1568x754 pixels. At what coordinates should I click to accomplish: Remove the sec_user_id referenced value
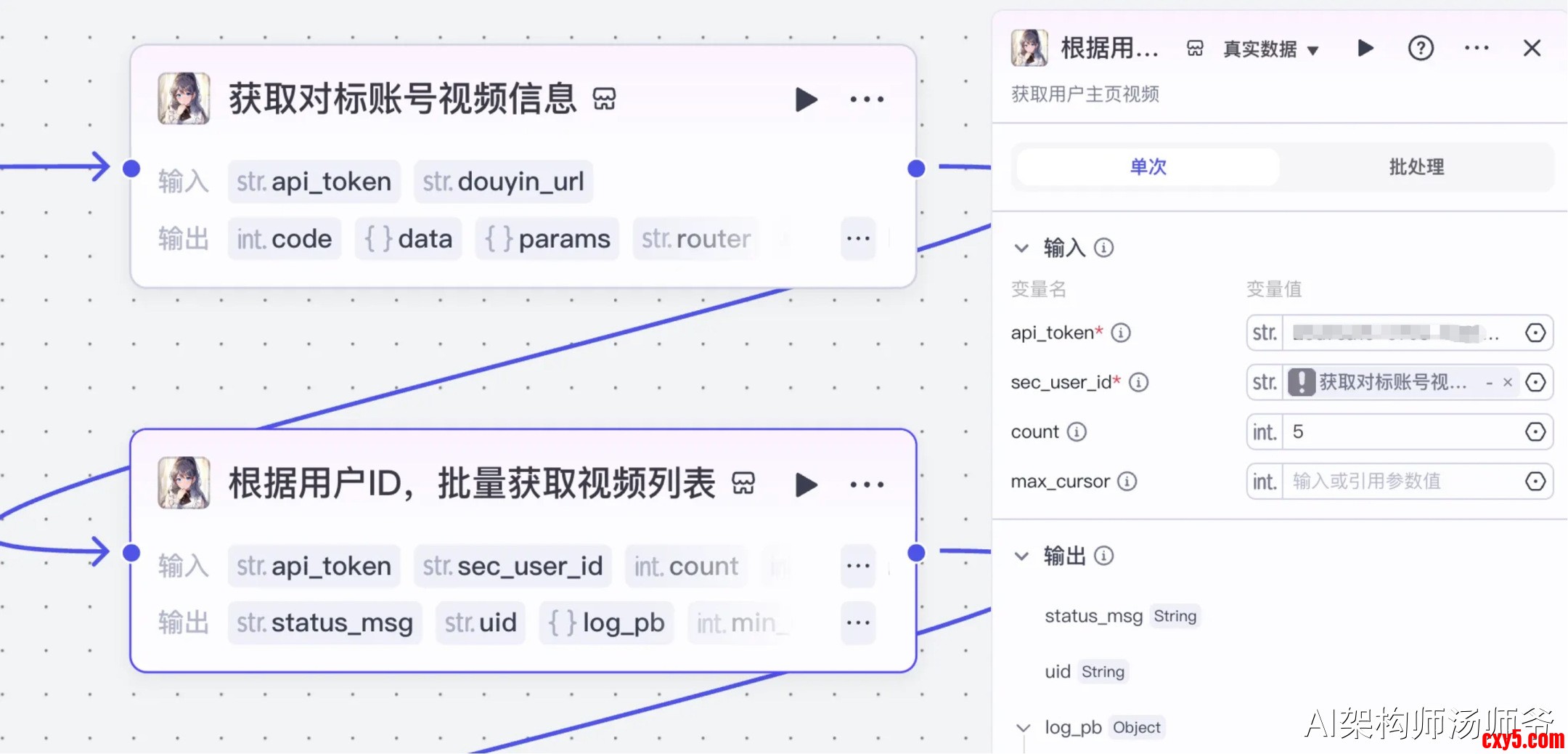click(x=1508, y=383)
